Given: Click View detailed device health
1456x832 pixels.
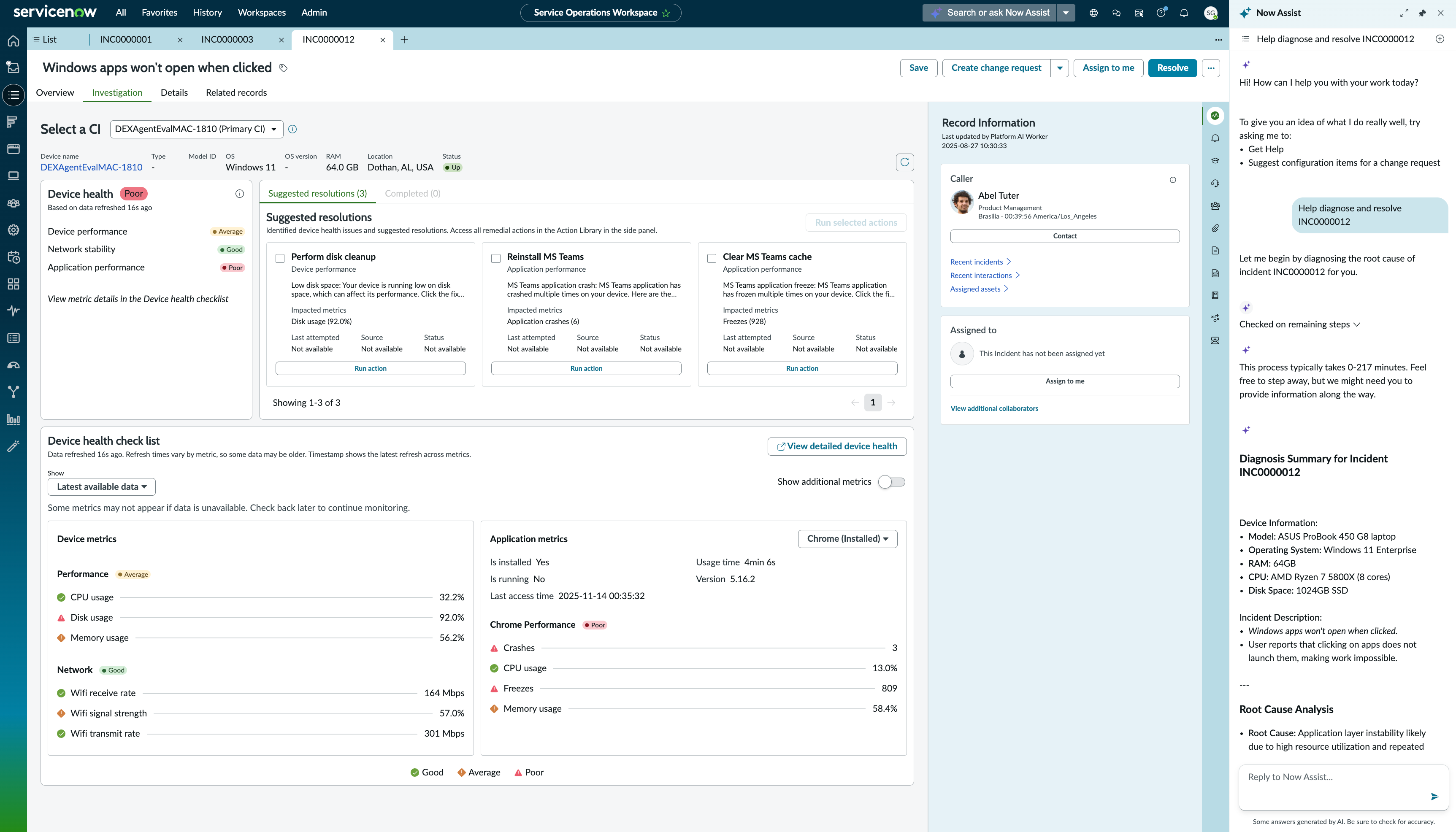Looking at the screenshot, I should click(x=836, y=446).
